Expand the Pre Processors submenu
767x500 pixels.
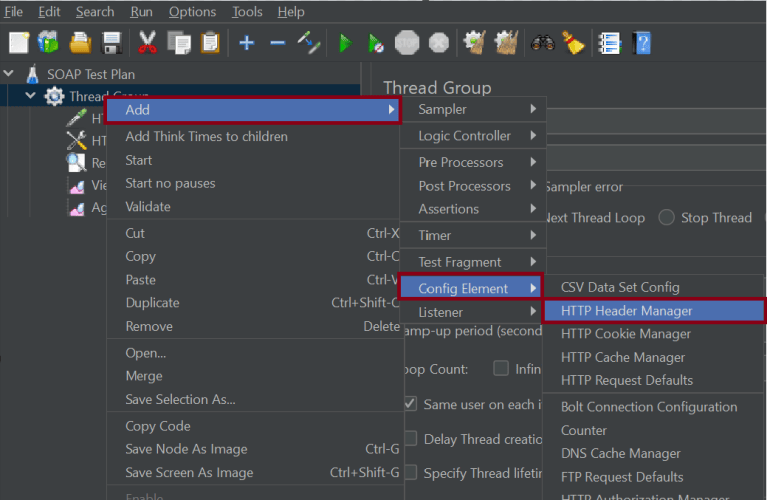pyautogui.click(x=473, y=162)
